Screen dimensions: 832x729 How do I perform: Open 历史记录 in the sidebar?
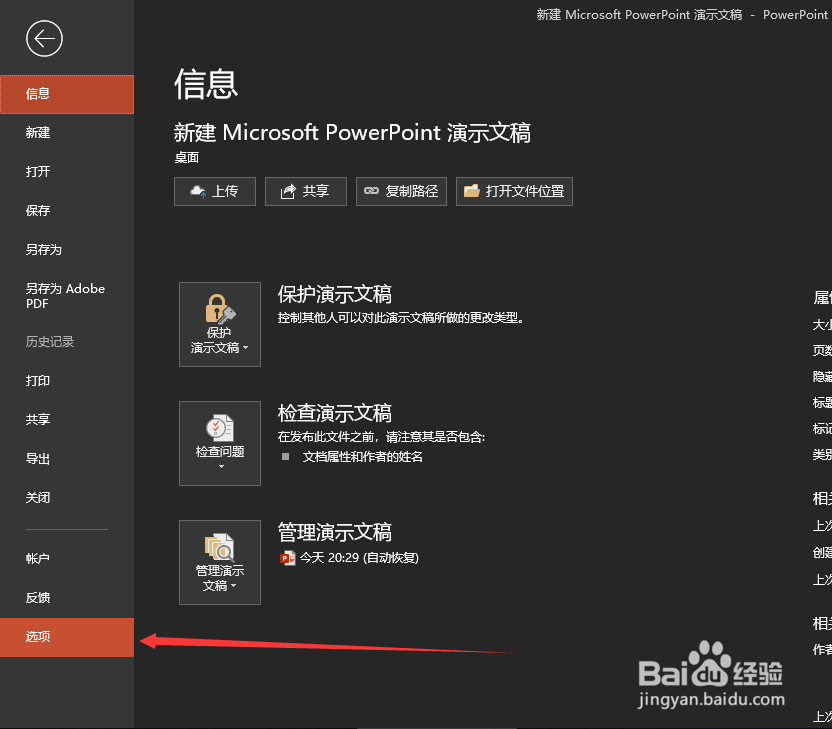tap(67, 342)
